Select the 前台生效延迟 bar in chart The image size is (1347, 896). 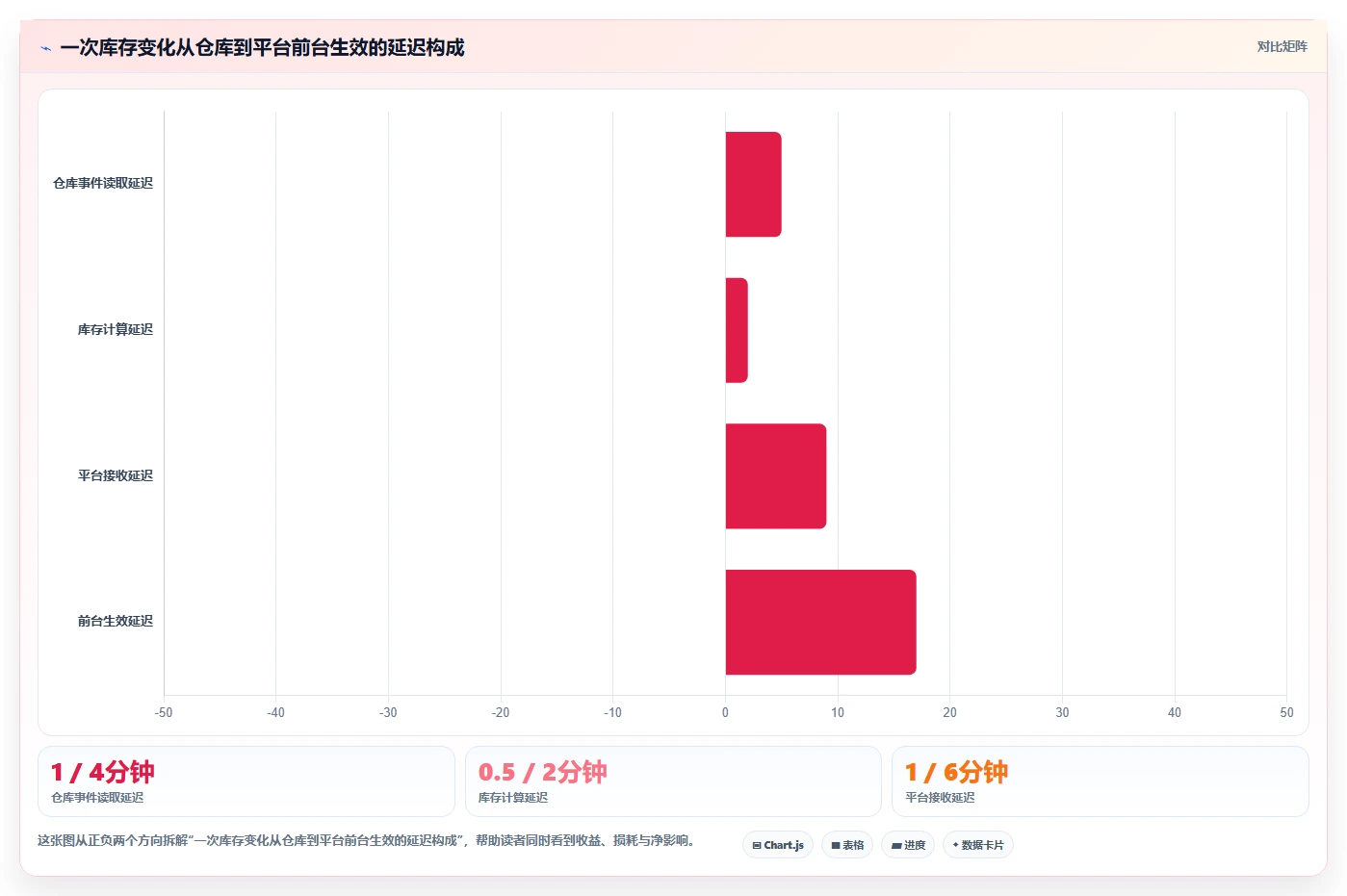point(820,622)
